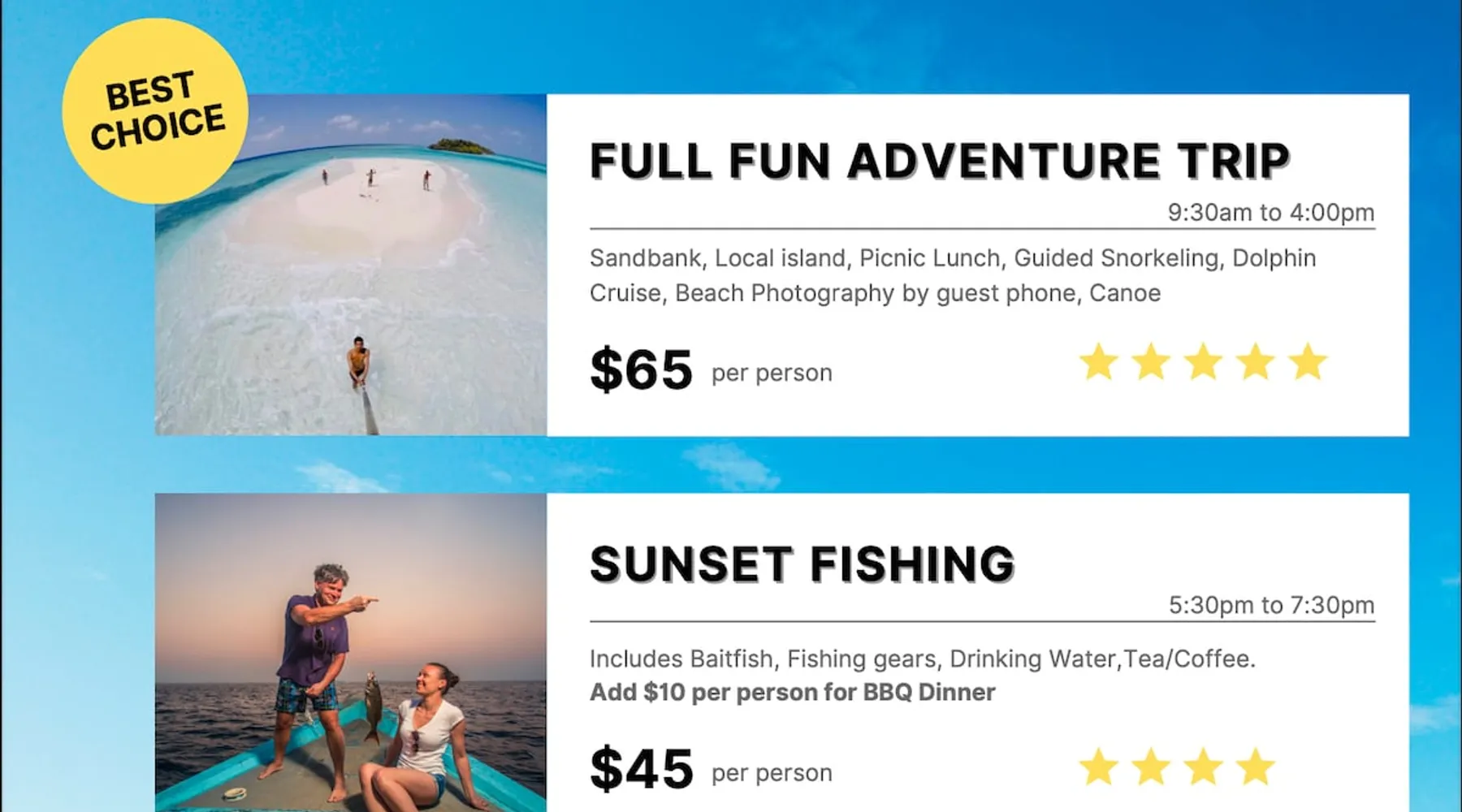Viewport: 1462px width, 812px height.
Task: Click the 5:30pm to 7:30pm time
Action: tap(1271, 605)
